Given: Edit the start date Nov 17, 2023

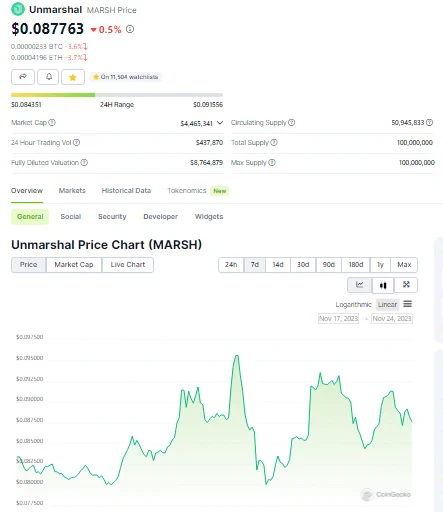Looking at the screenshot, I should point(339,318).
